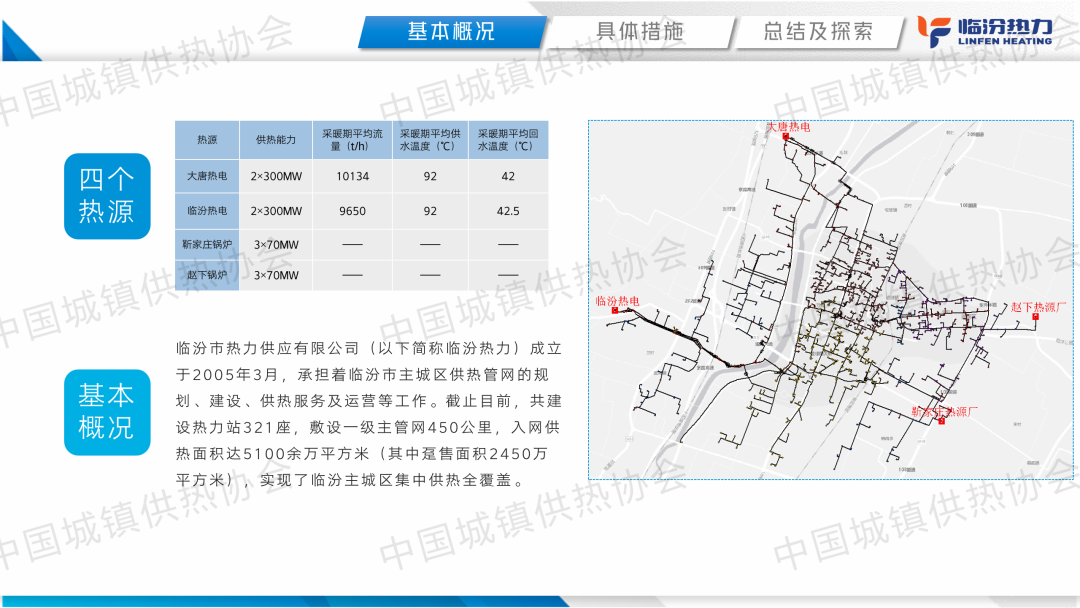Select the 大唐热电 row label in table

(x=207, y=176)
